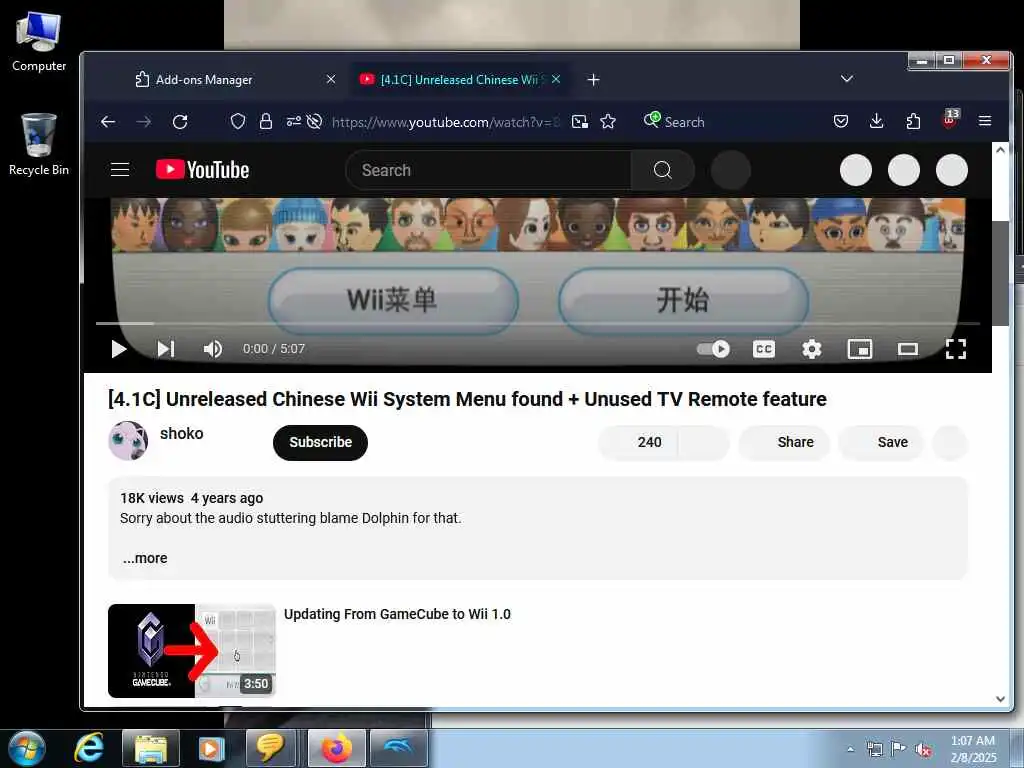
Task: Click the YouTube Search input field
Action: click(x=488, y=170)
